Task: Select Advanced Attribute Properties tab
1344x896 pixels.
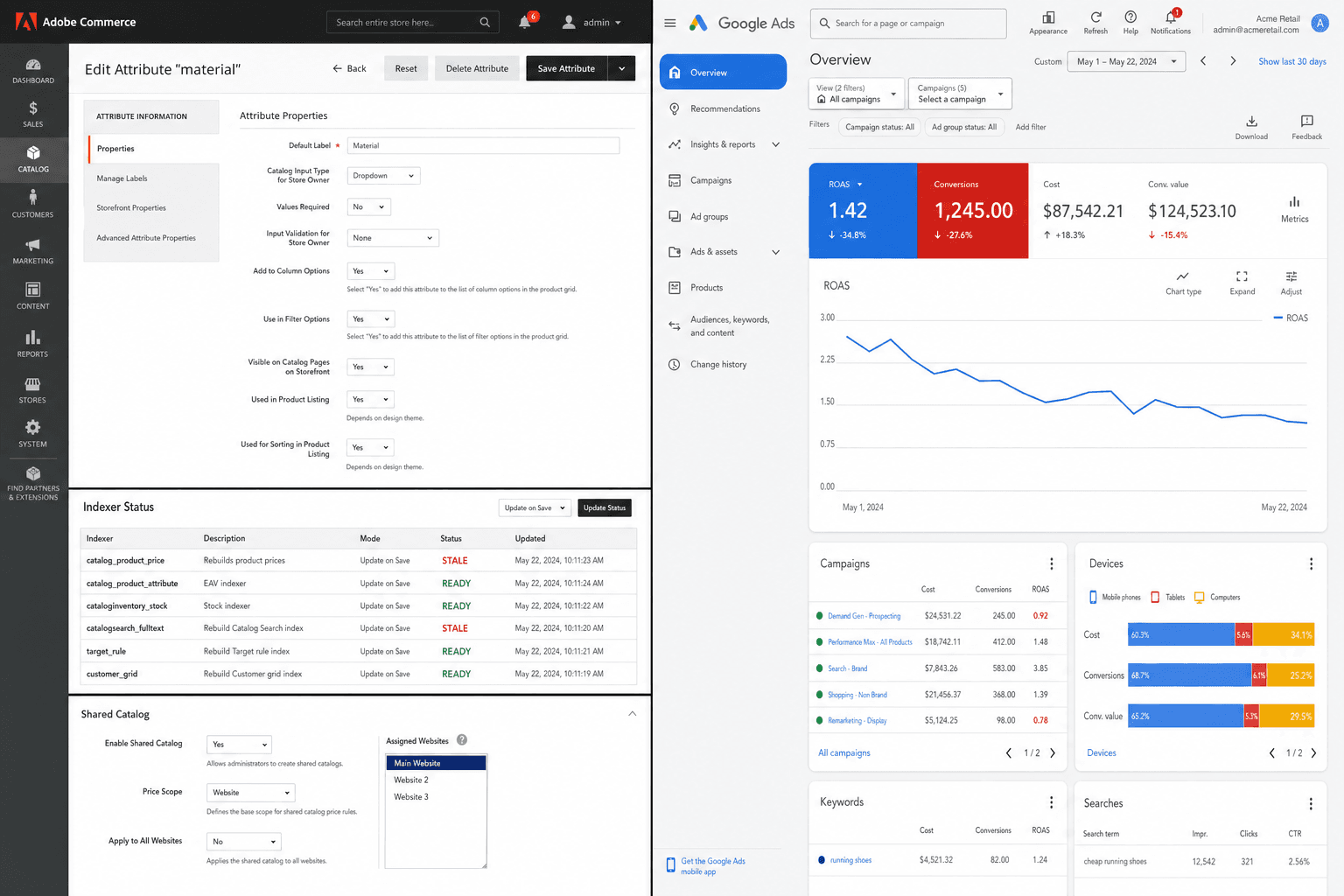Action: click(153, 238)
